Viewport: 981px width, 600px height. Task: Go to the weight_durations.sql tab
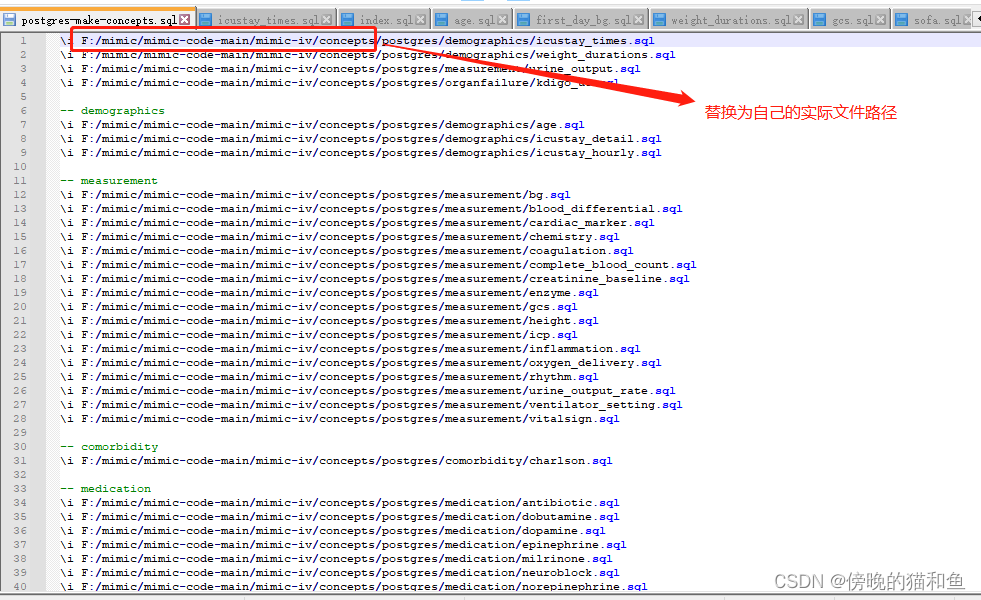729,20
